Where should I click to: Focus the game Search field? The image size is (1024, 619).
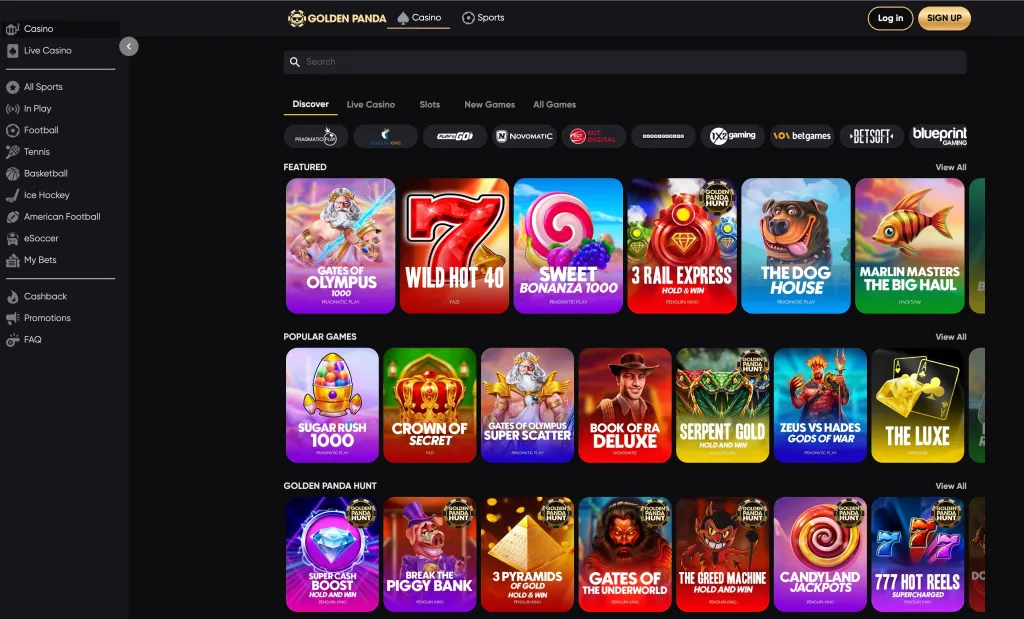tap(625, 62)
